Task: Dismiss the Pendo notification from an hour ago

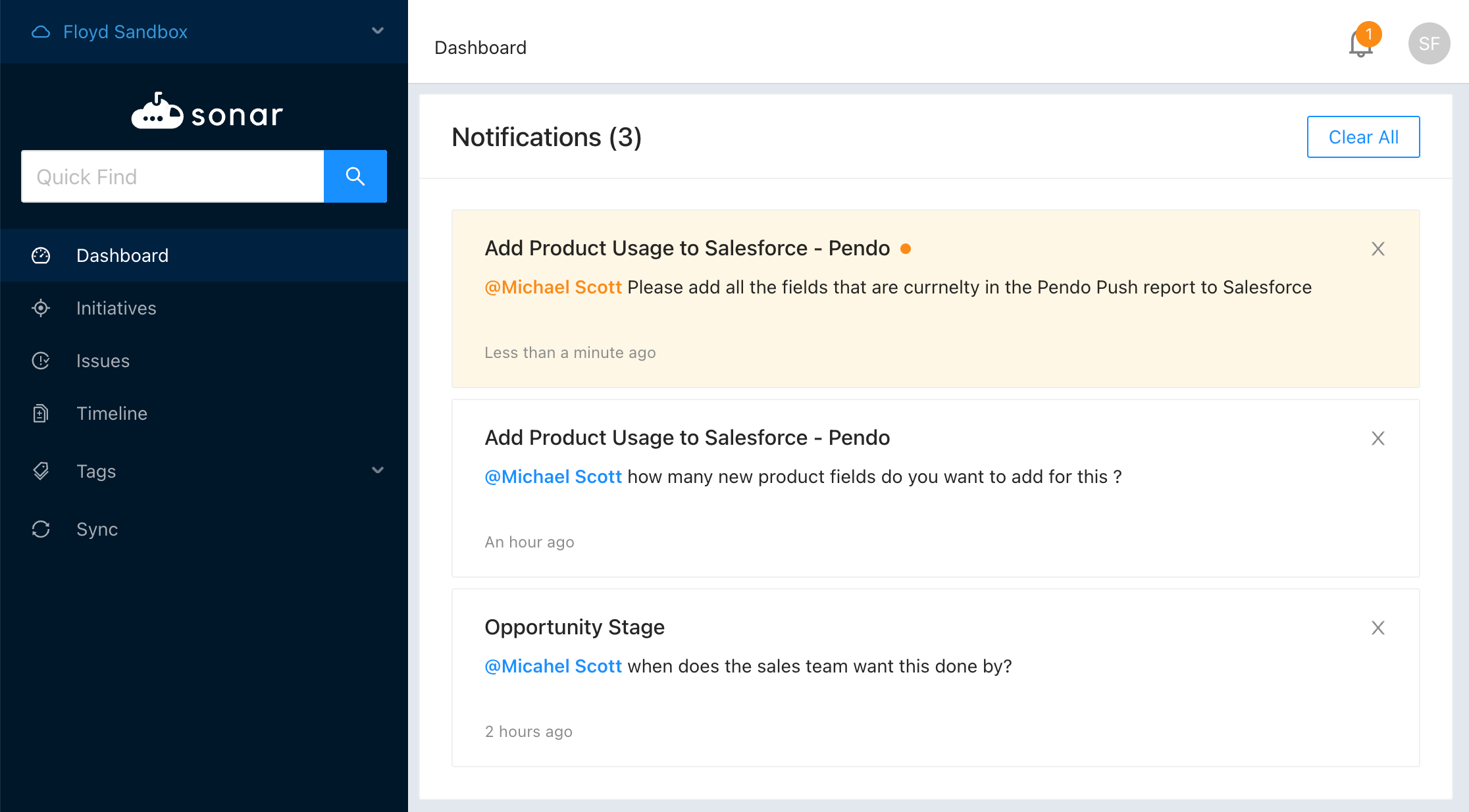Action: 1378,438
